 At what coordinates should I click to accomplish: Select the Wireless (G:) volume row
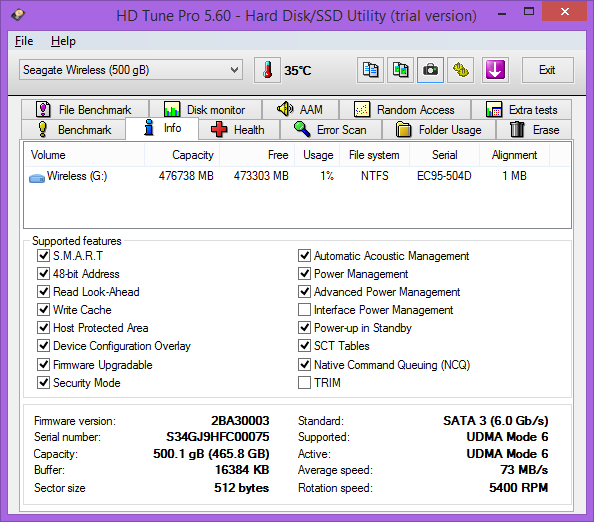click(297, 176)
